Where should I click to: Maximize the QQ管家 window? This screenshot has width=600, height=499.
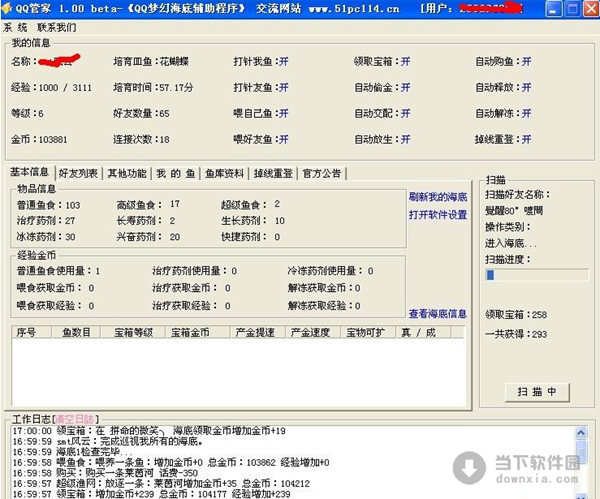572,9
